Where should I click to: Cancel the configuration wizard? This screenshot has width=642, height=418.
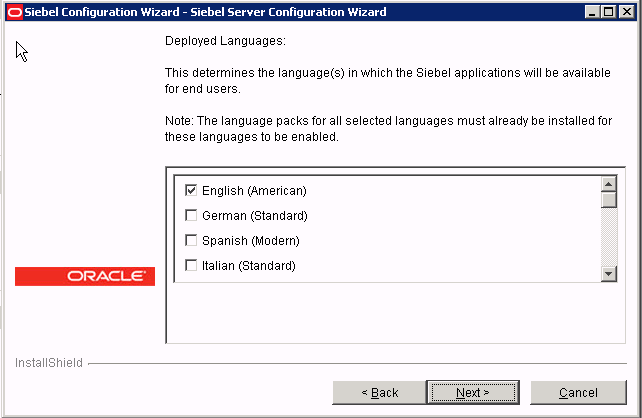coord(578,393)
